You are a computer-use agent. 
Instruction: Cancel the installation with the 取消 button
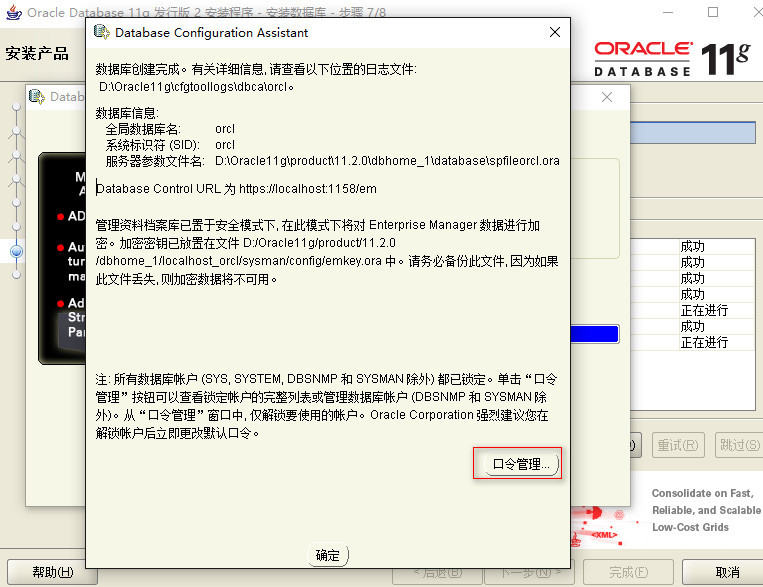point(727,572)
